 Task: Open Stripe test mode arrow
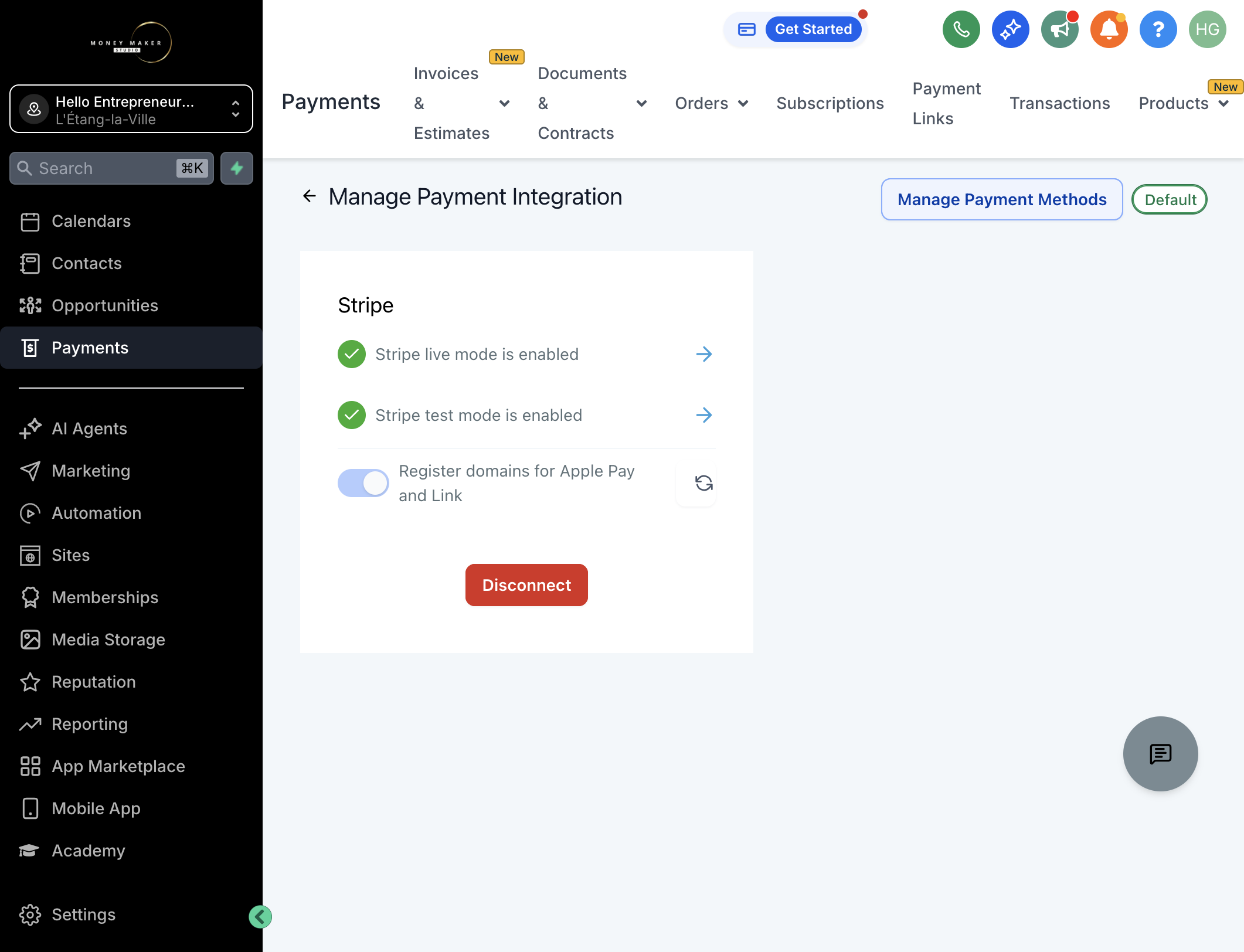(x=703, y=415)
